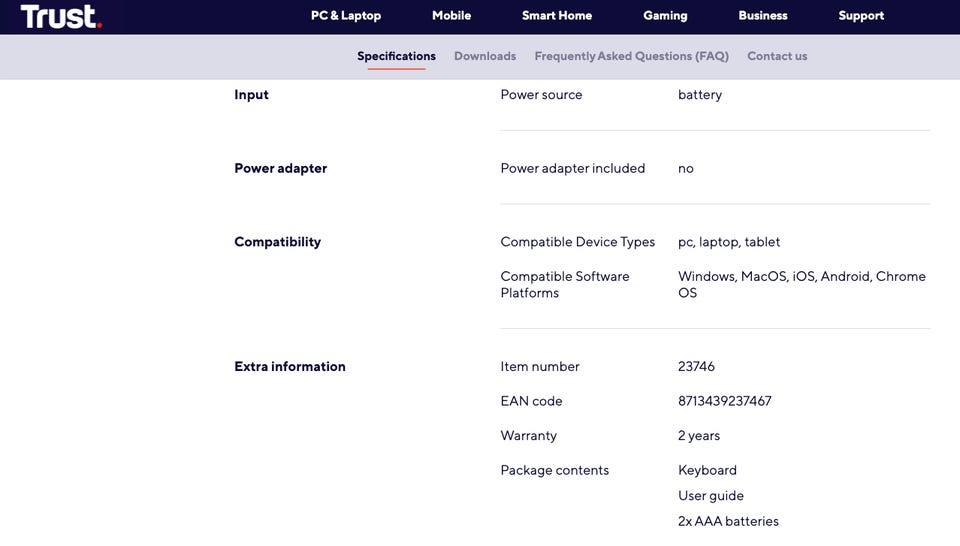Open the Mobile menu
The image size is (960, 546).
coord(451,16)
